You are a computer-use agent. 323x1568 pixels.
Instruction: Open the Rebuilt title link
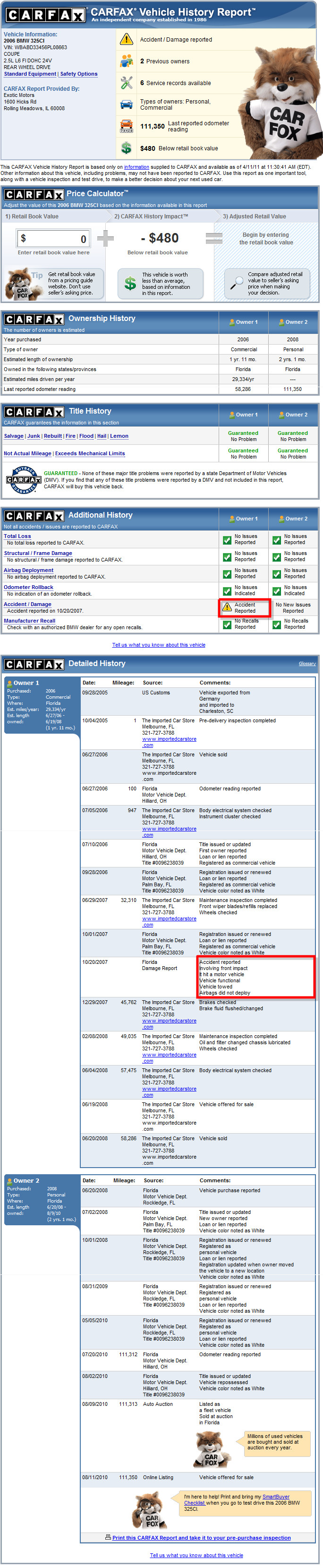tap(53, 436)
